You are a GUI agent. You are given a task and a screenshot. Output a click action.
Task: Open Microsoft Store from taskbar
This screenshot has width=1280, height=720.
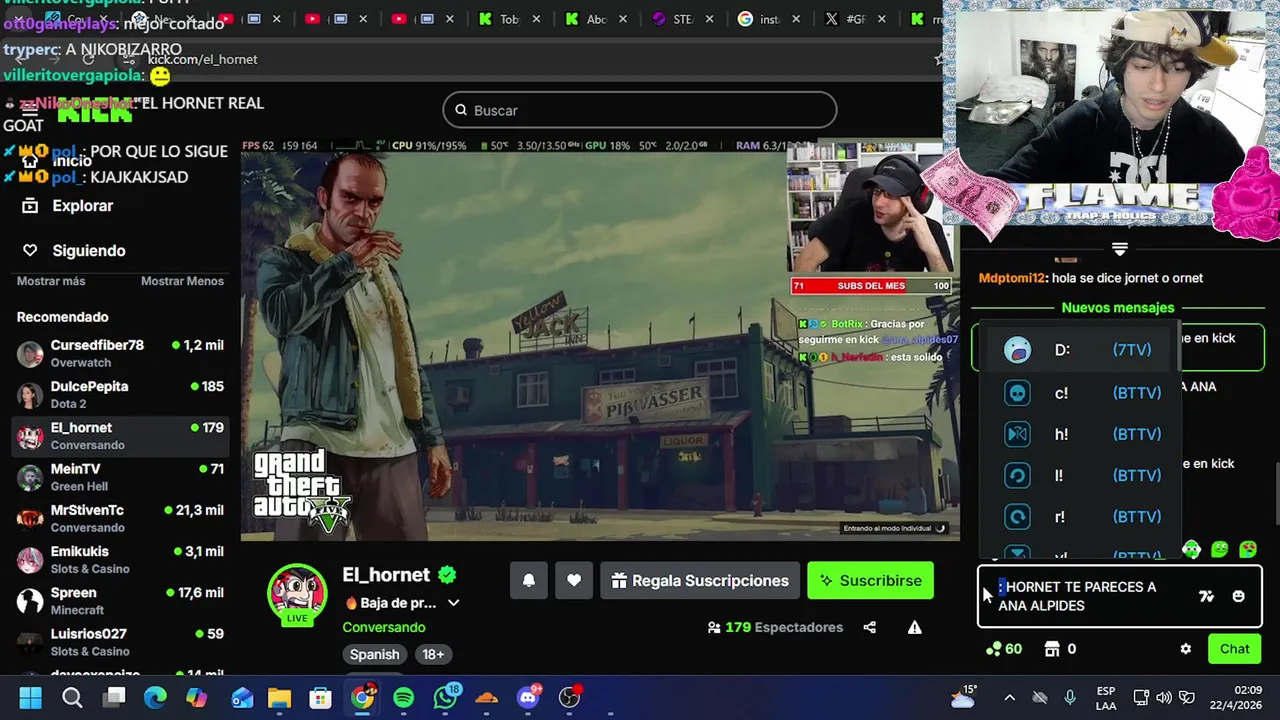click(320, 697)
